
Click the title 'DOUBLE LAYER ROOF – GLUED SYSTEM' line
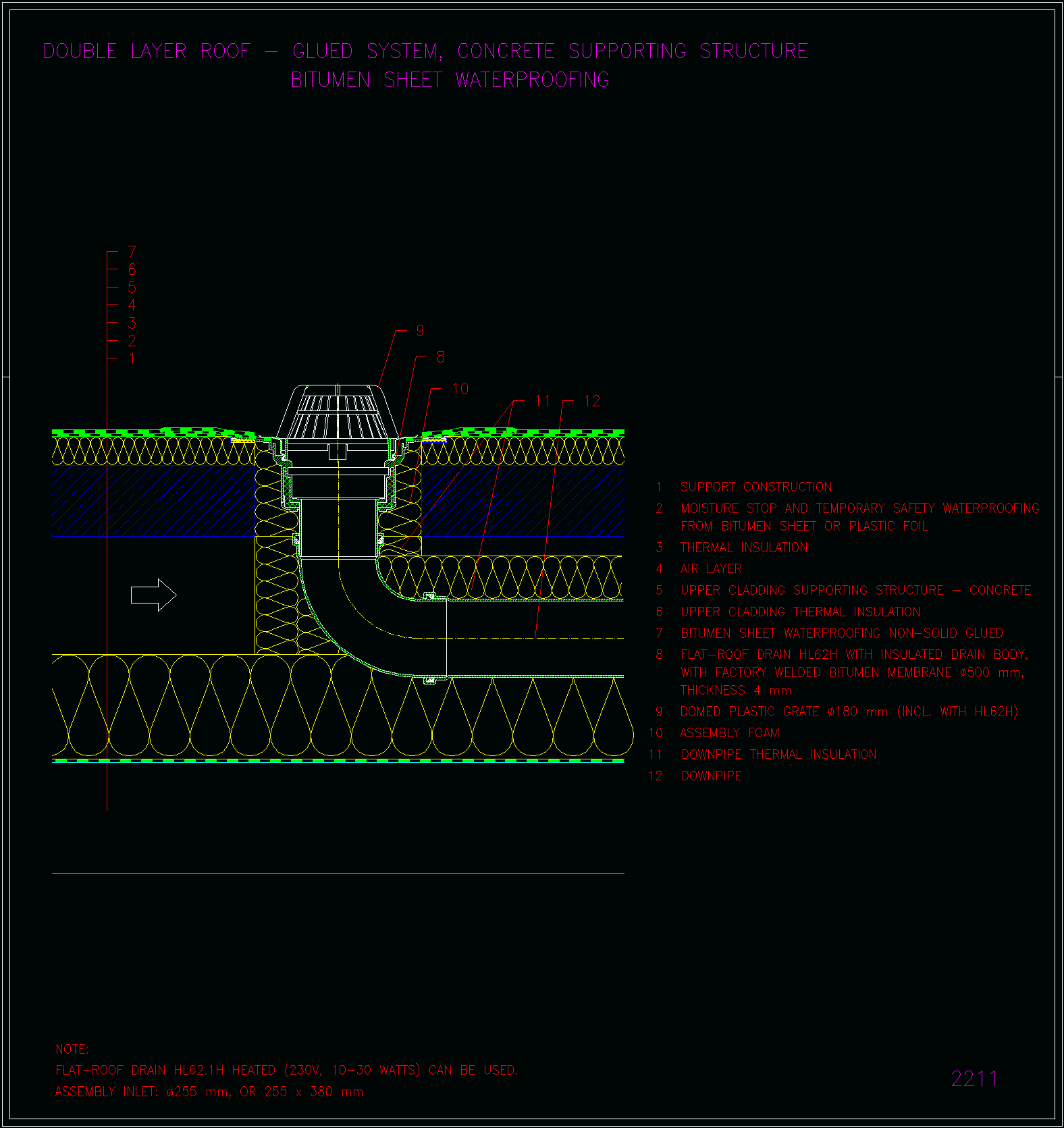425,51
